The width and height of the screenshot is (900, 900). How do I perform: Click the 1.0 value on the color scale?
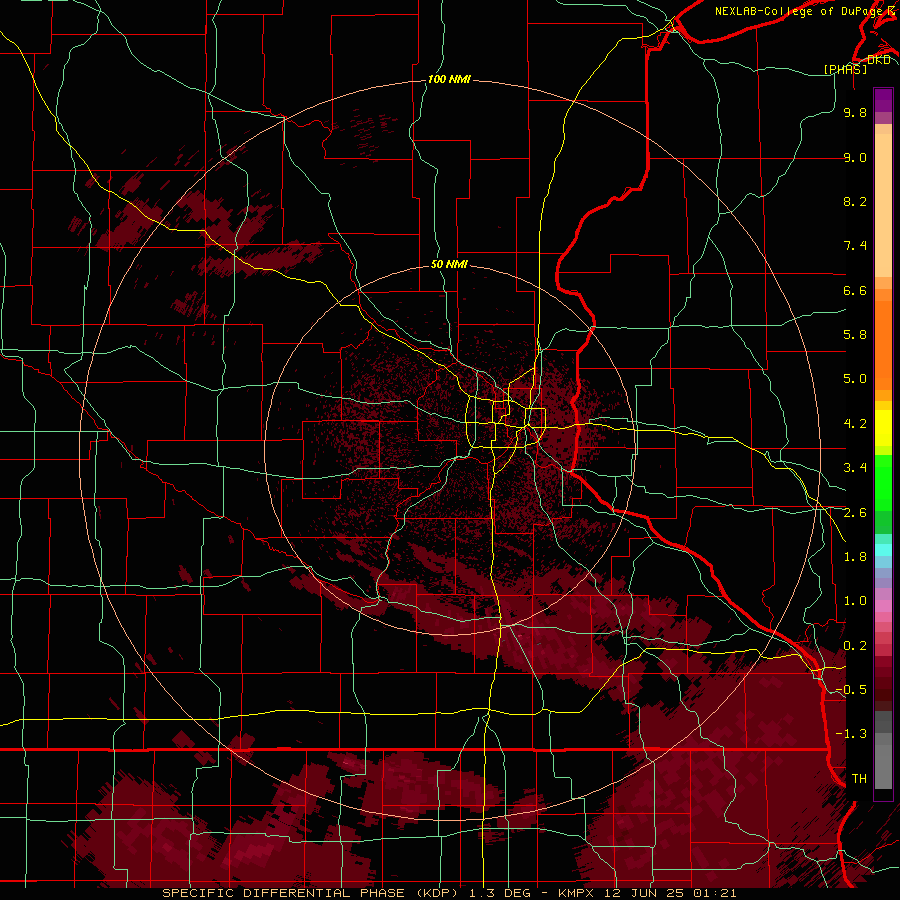coord(855,601)
